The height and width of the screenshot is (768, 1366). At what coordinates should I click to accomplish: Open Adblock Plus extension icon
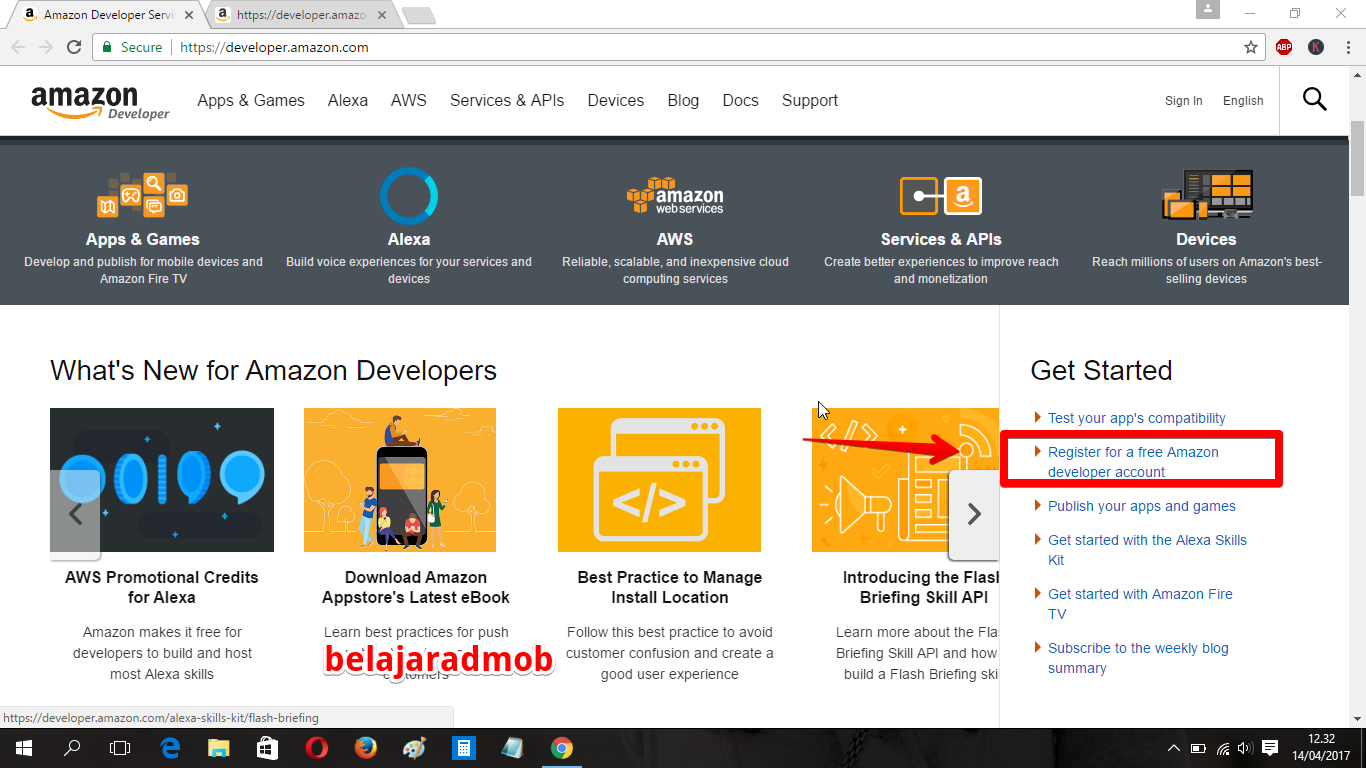(x=1284, y=47)
